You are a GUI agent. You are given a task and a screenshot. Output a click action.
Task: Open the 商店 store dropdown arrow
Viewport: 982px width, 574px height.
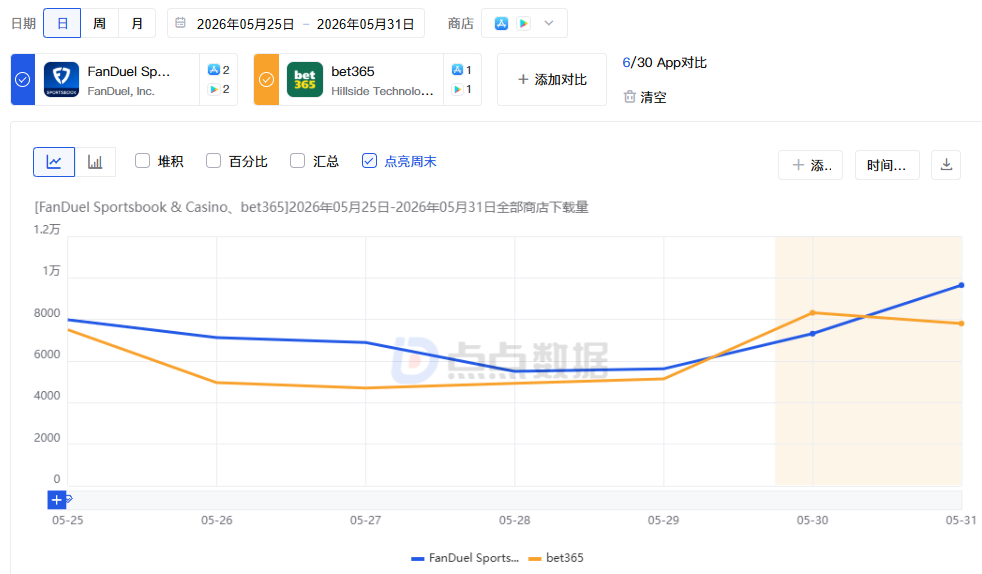tap(549, 23)
